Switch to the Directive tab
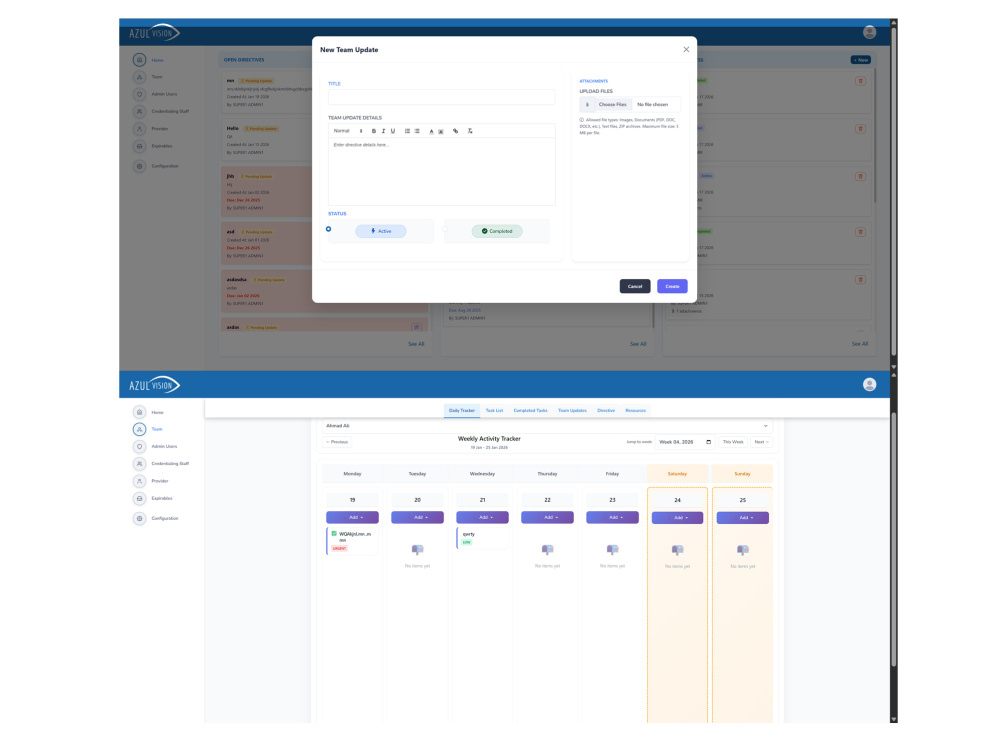 606,411
